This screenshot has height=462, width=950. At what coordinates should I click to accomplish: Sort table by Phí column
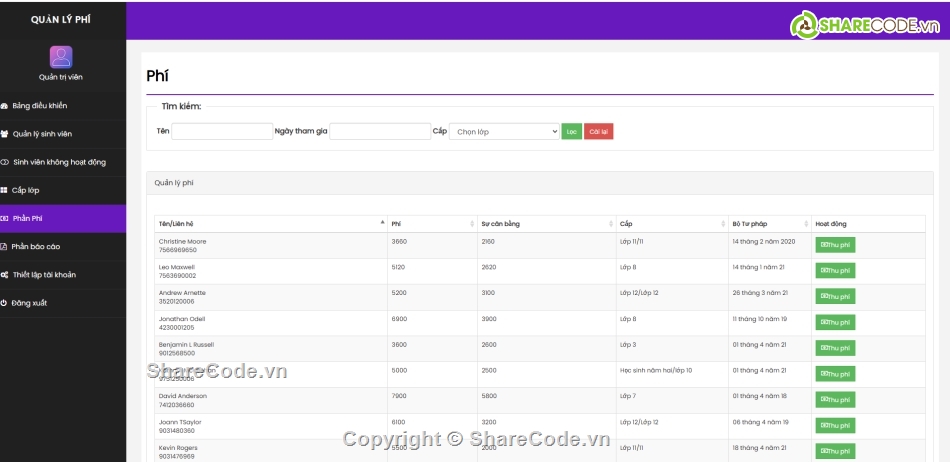[x=433, y=223]
